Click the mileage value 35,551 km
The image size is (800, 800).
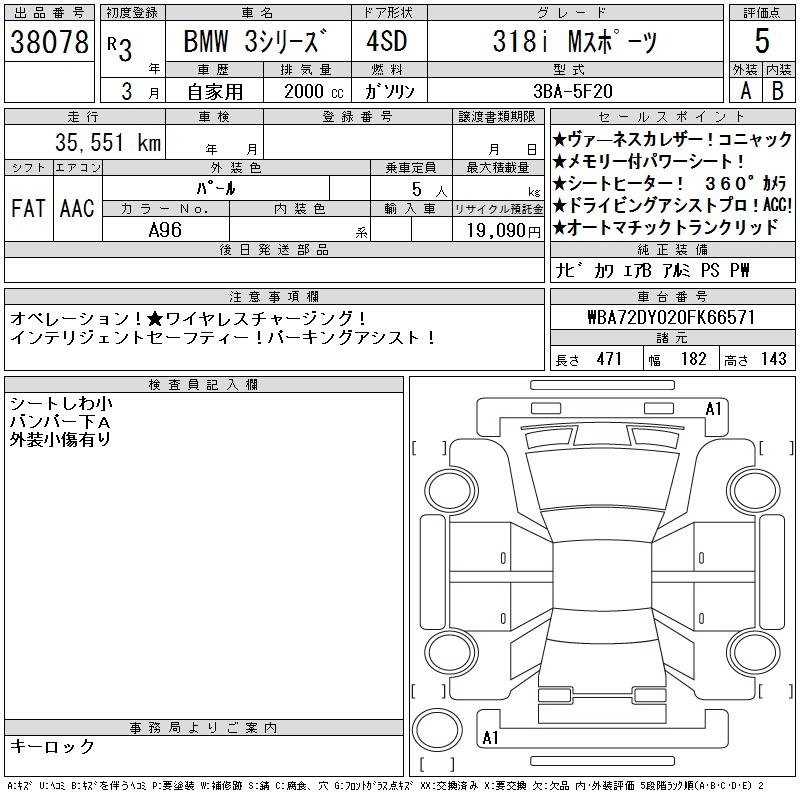pos(100,143)
